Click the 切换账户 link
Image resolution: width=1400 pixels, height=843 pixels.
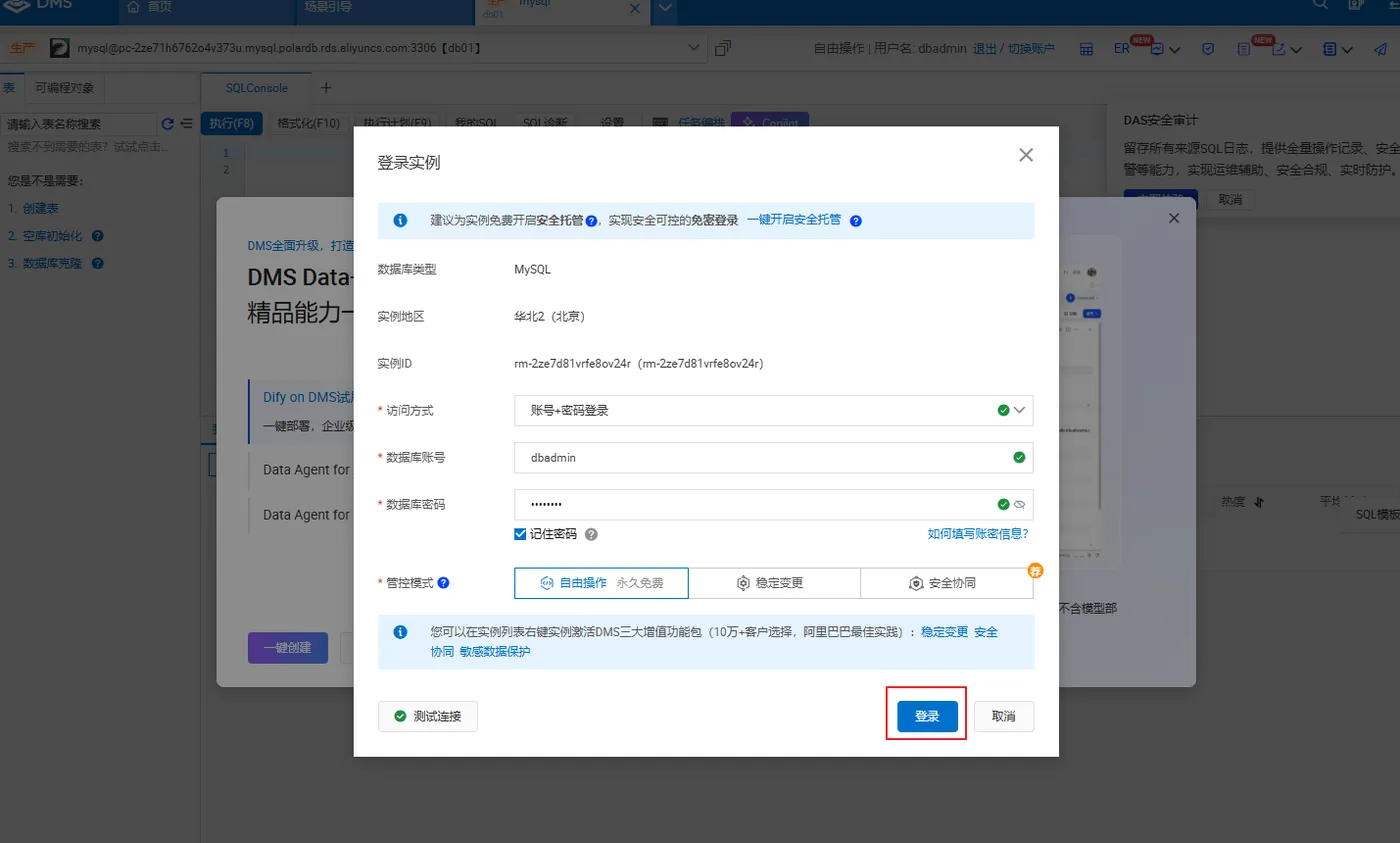1031,48
